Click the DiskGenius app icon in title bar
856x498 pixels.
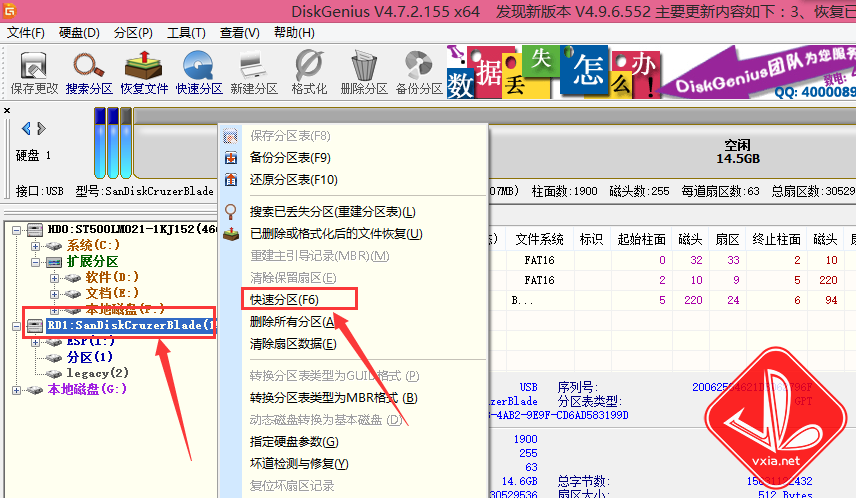tap(10, 10)
